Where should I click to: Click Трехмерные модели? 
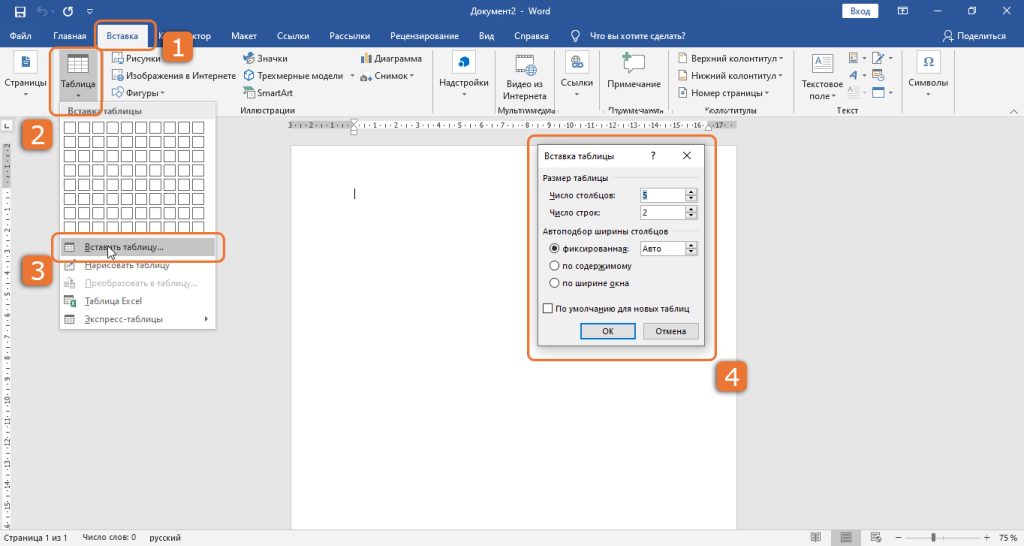pos(293,76)
